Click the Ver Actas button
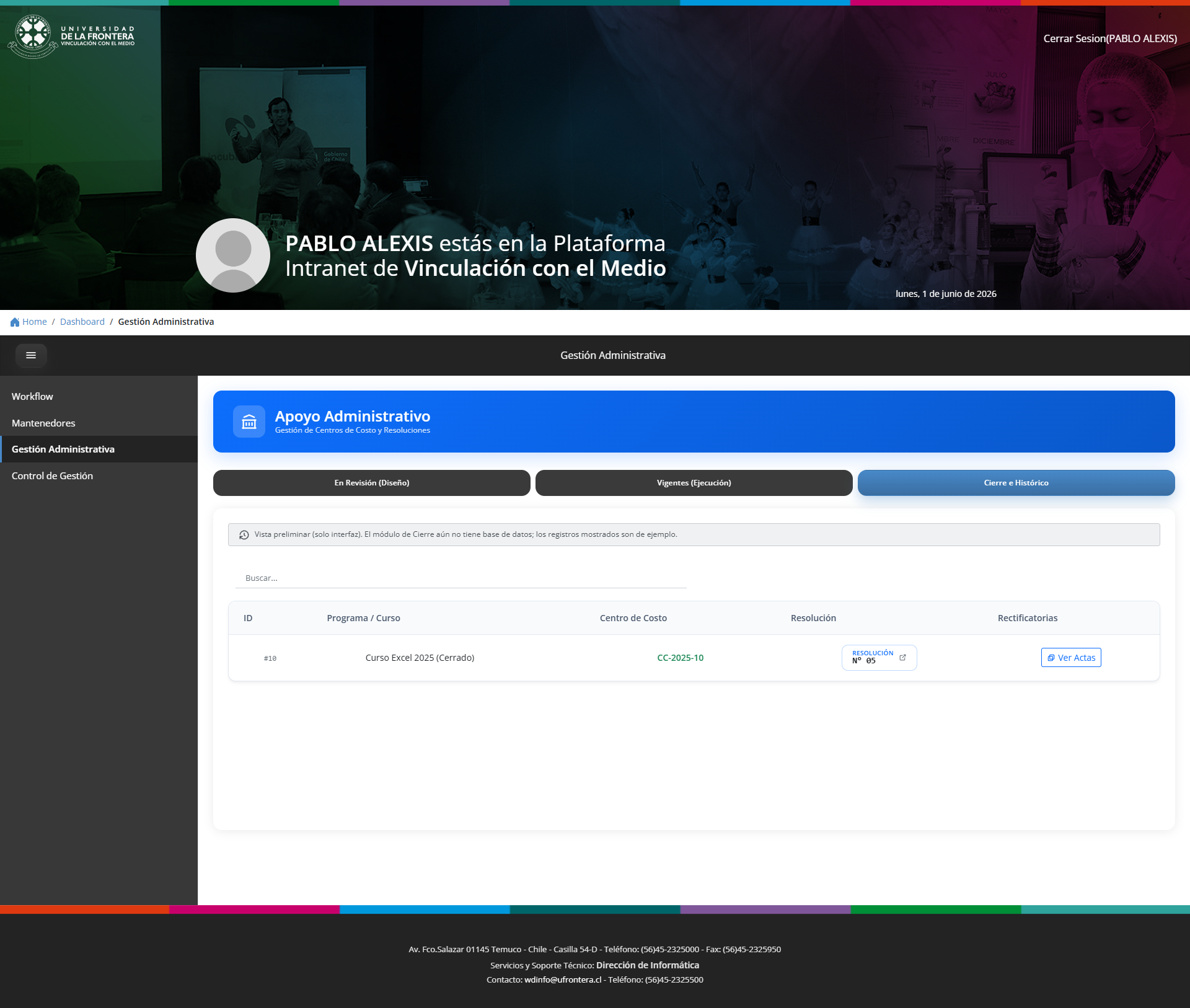Viewport: 1190px width, 1008px height. [x=1071, y=658]
